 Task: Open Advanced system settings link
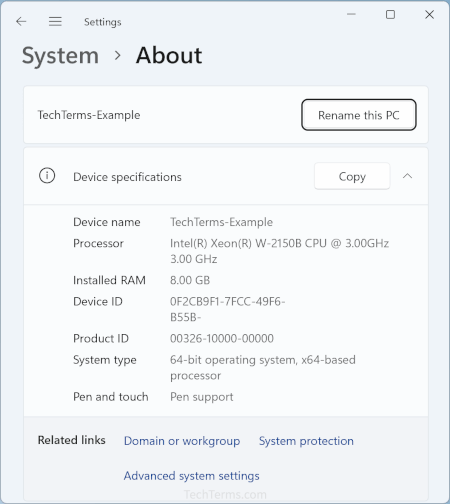191,476
